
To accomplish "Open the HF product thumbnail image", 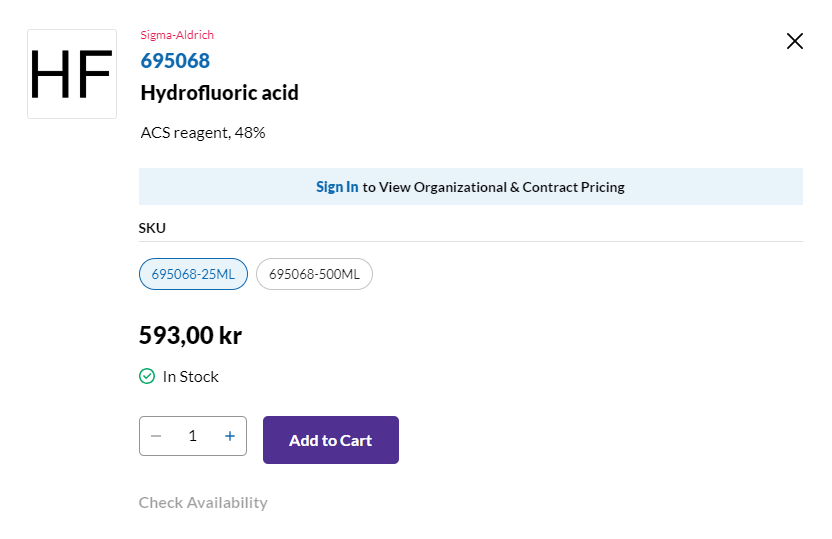I will coord(72,74).
